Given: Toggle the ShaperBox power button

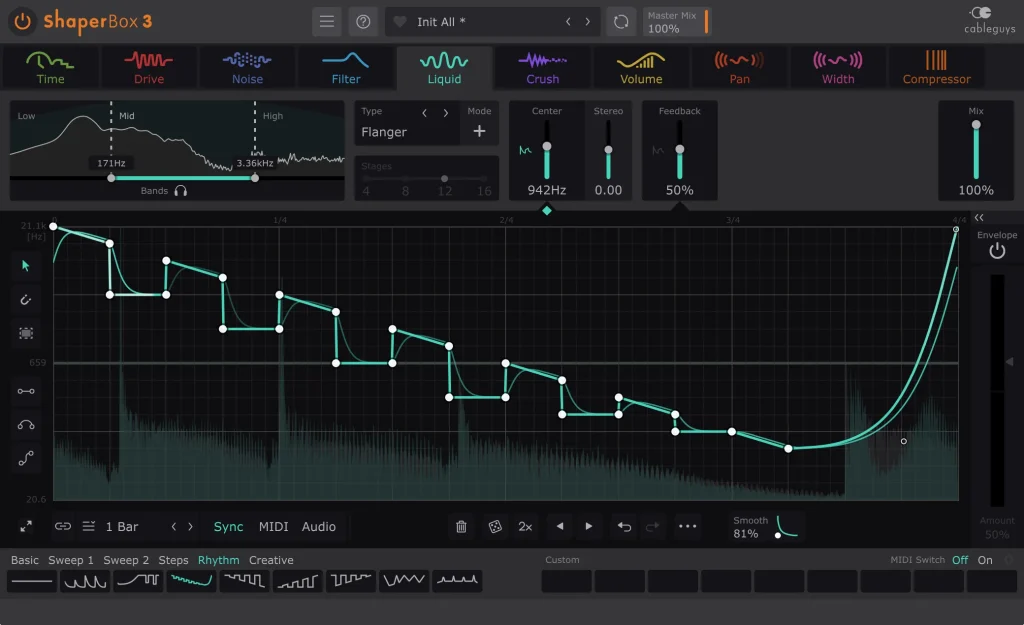Looking at the screenshot, I should [x=22, y=22].
